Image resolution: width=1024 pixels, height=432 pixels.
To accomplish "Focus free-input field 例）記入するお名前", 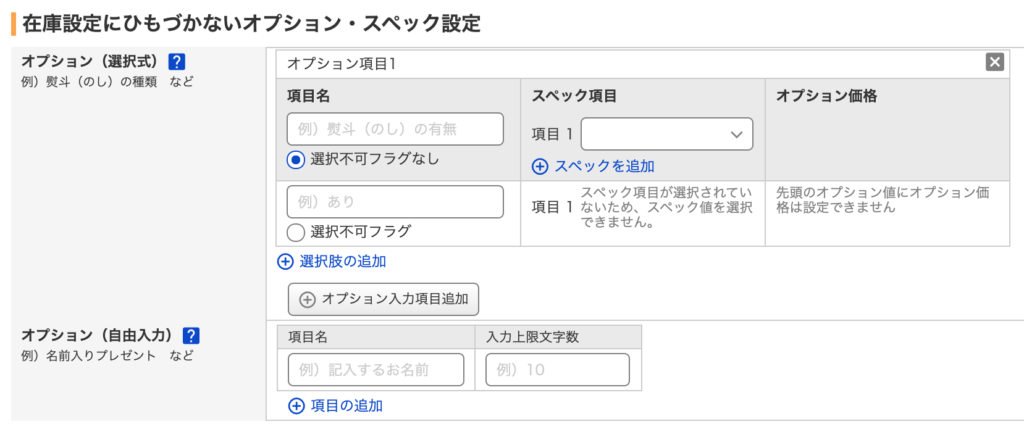I will [x=376, y=370].
